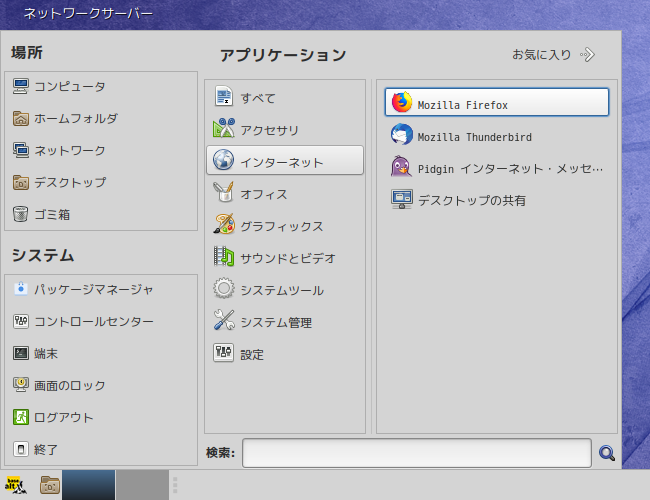Switch to the second workspace in pager
Viewport: 650px width, 500px height.
(x=142, y=485)
